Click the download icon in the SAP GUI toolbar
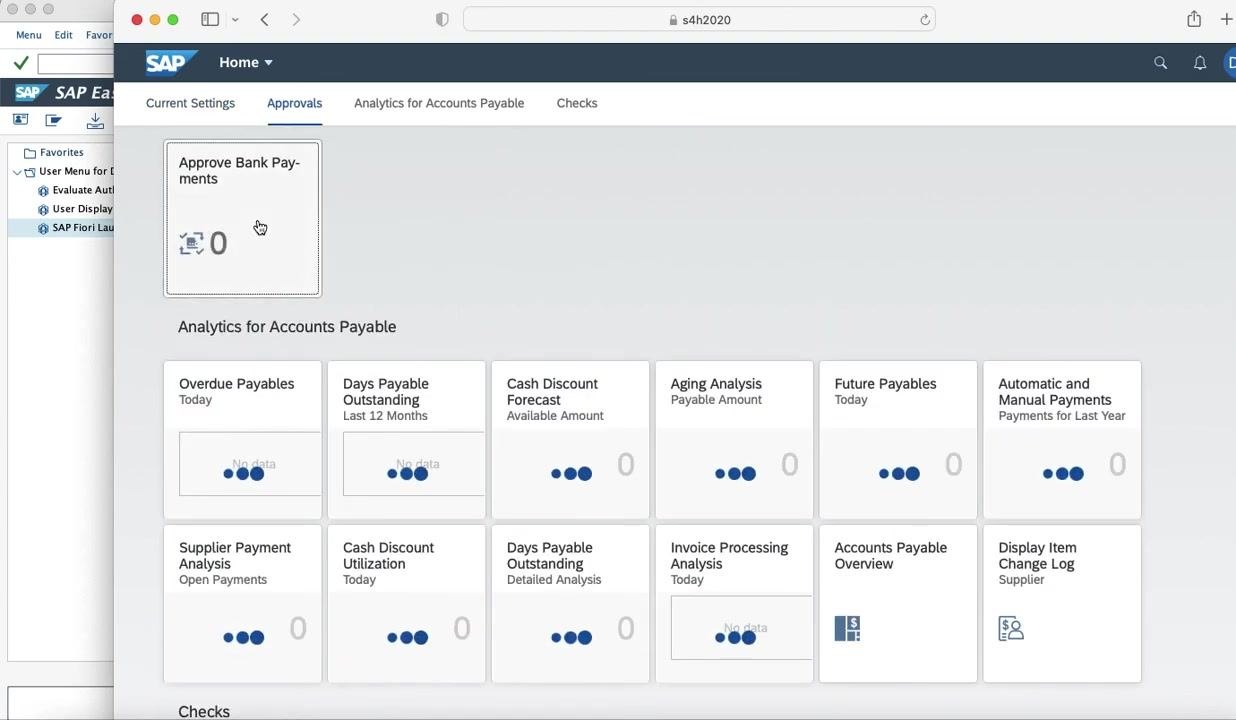1236x720 pixels. (x=95, y=121)
